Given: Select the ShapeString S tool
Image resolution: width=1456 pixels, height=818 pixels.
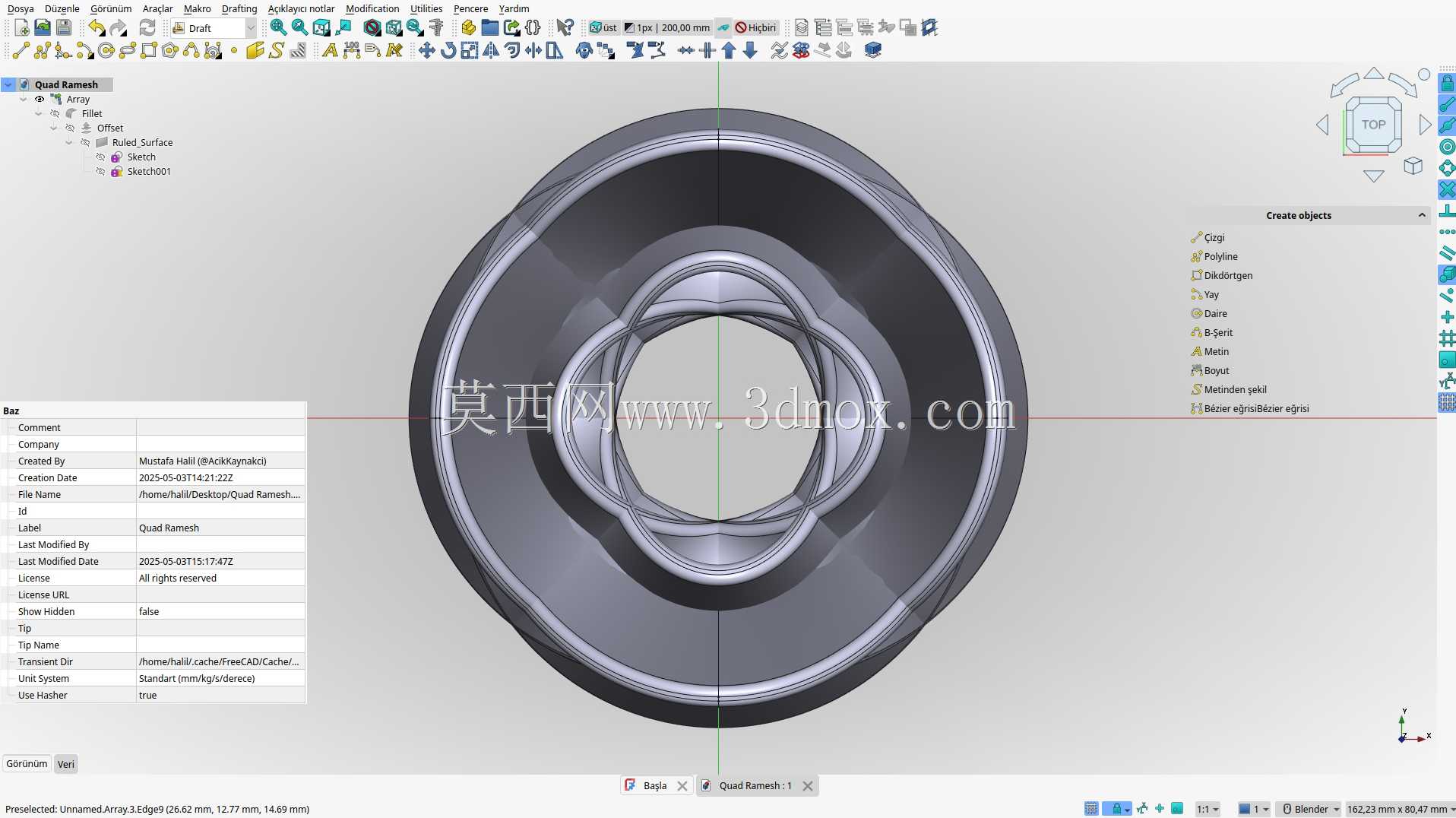Looking at the screenshot, I should tap(277, 51).
